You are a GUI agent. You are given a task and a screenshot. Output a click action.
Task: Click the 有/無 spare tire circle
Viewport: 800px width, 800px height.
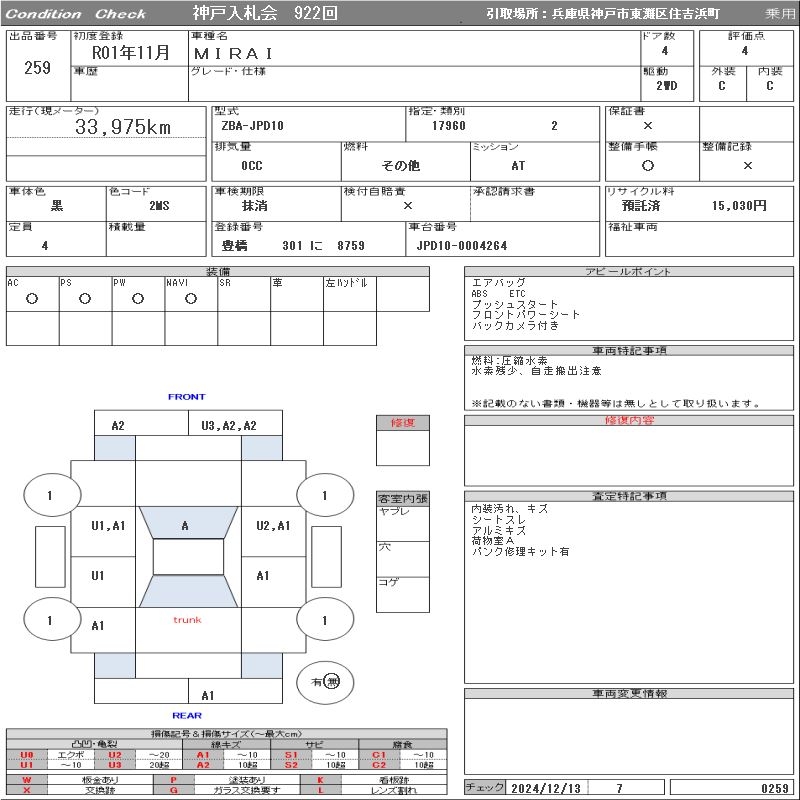[325, 682]
